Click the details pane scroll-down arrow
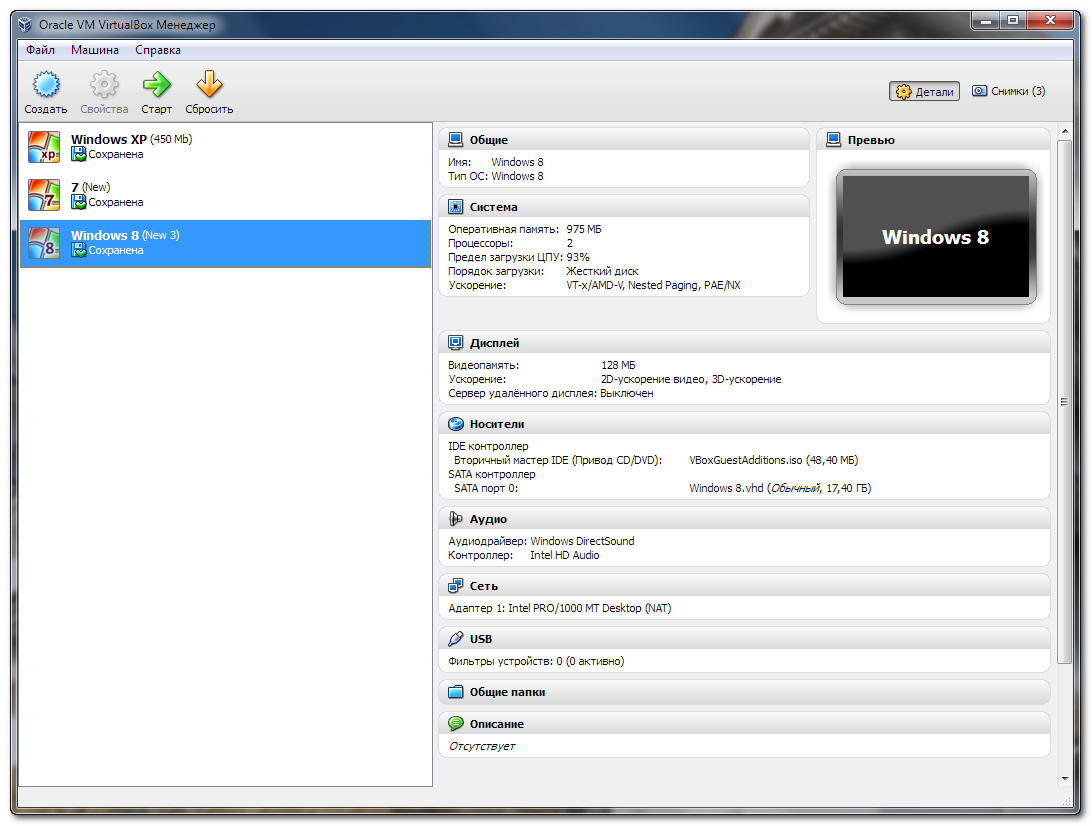This screenshot has height=826, width=1092. coord(1064,779)
